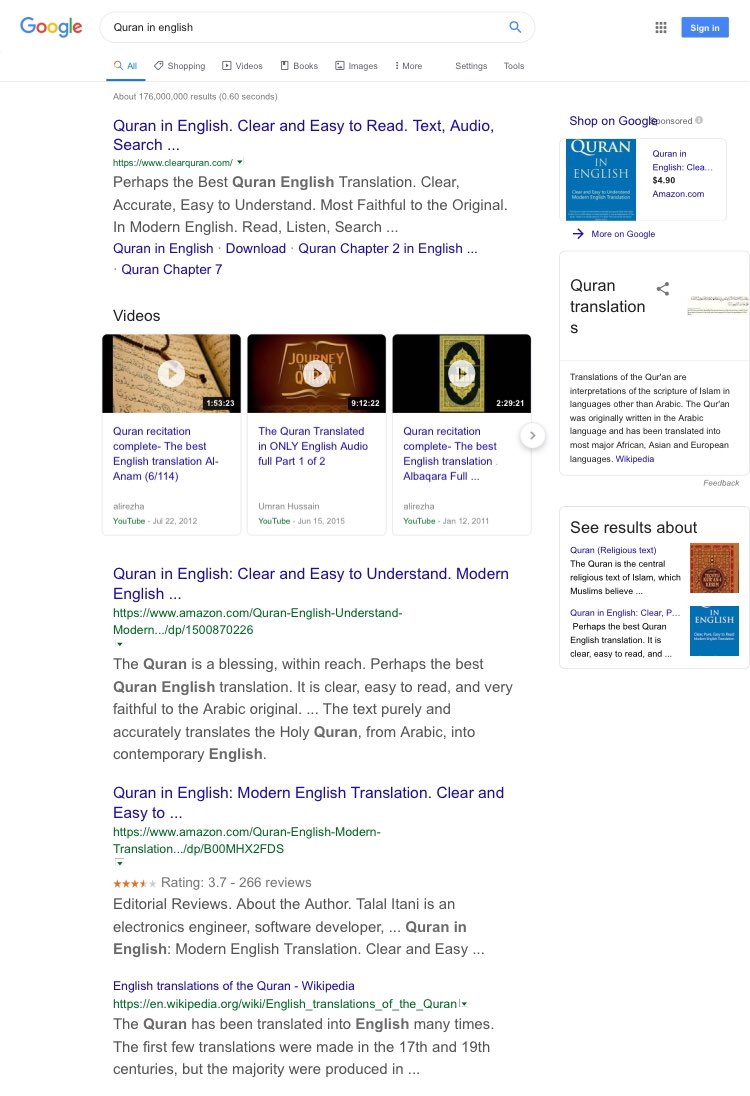Click the Sign in button
The height and width of the screenshot is (1096, 750).
705,27
